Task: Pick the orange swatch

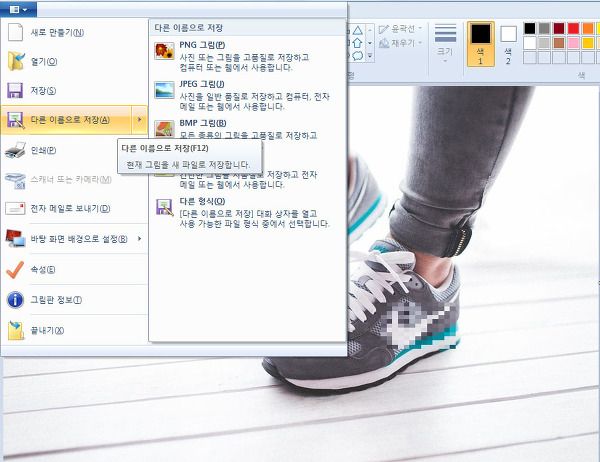Action: (x=588, y=28)
